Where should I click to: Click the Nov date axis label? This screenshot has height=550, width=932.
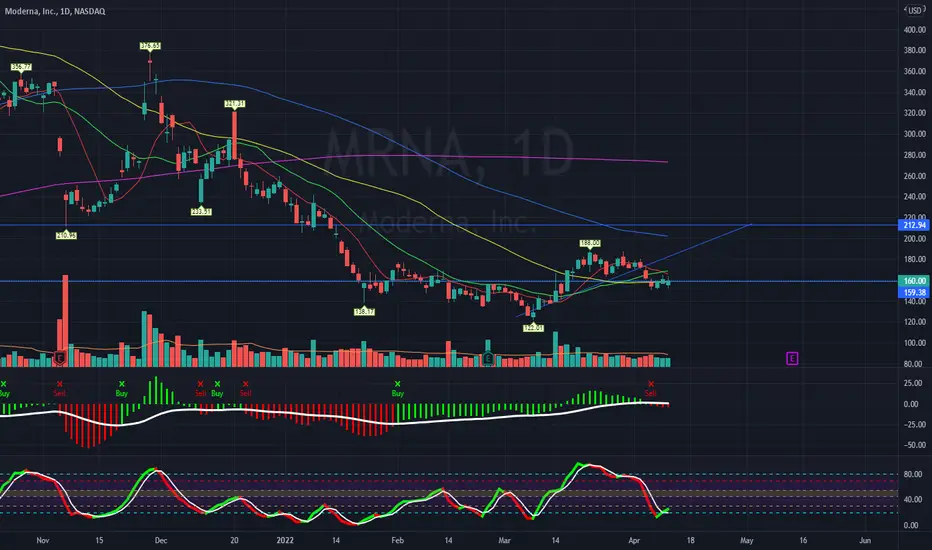coord(43,540)
